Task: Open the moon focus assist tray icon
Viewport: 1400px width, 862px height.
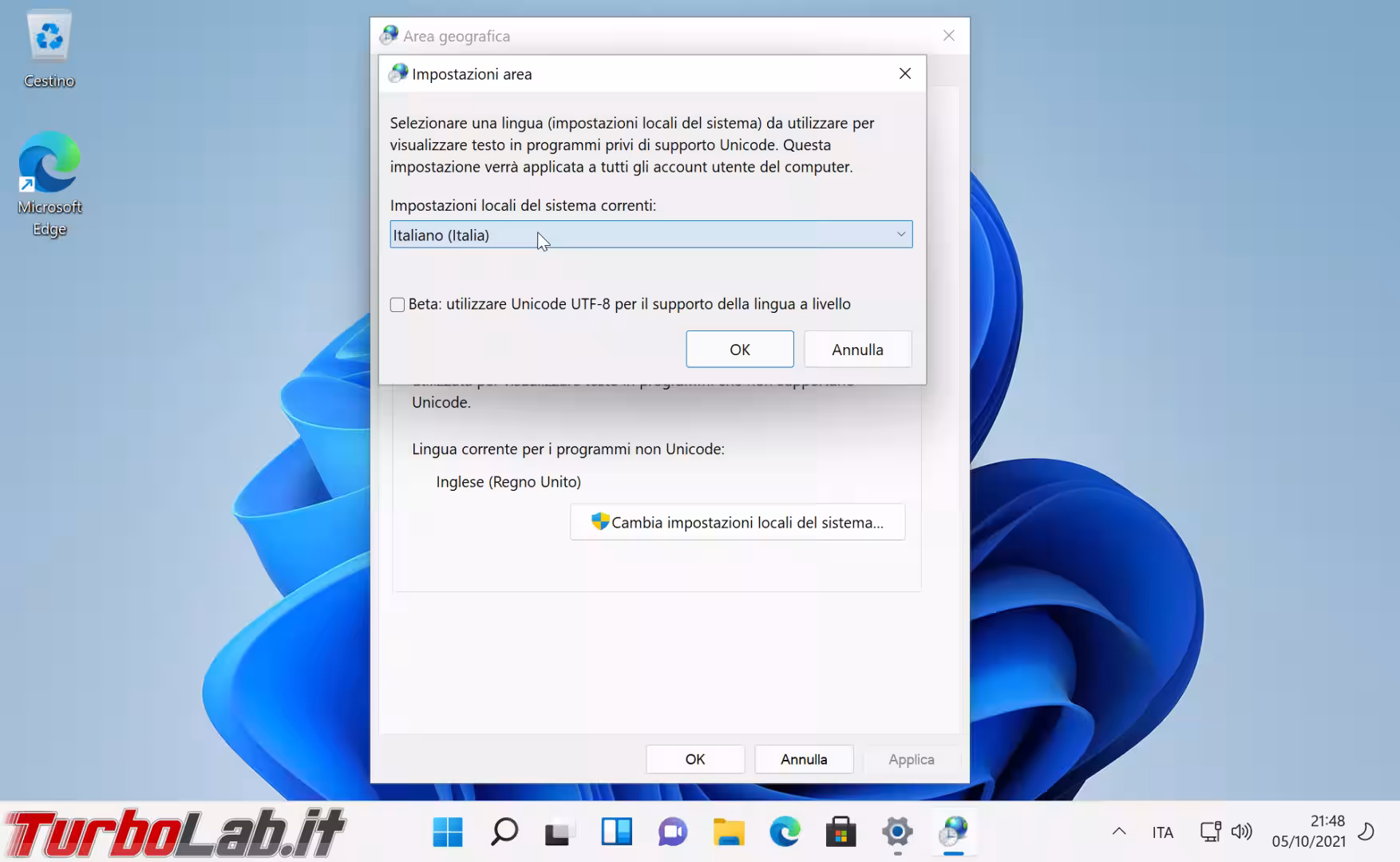Action: click(x=1366, y=832)
